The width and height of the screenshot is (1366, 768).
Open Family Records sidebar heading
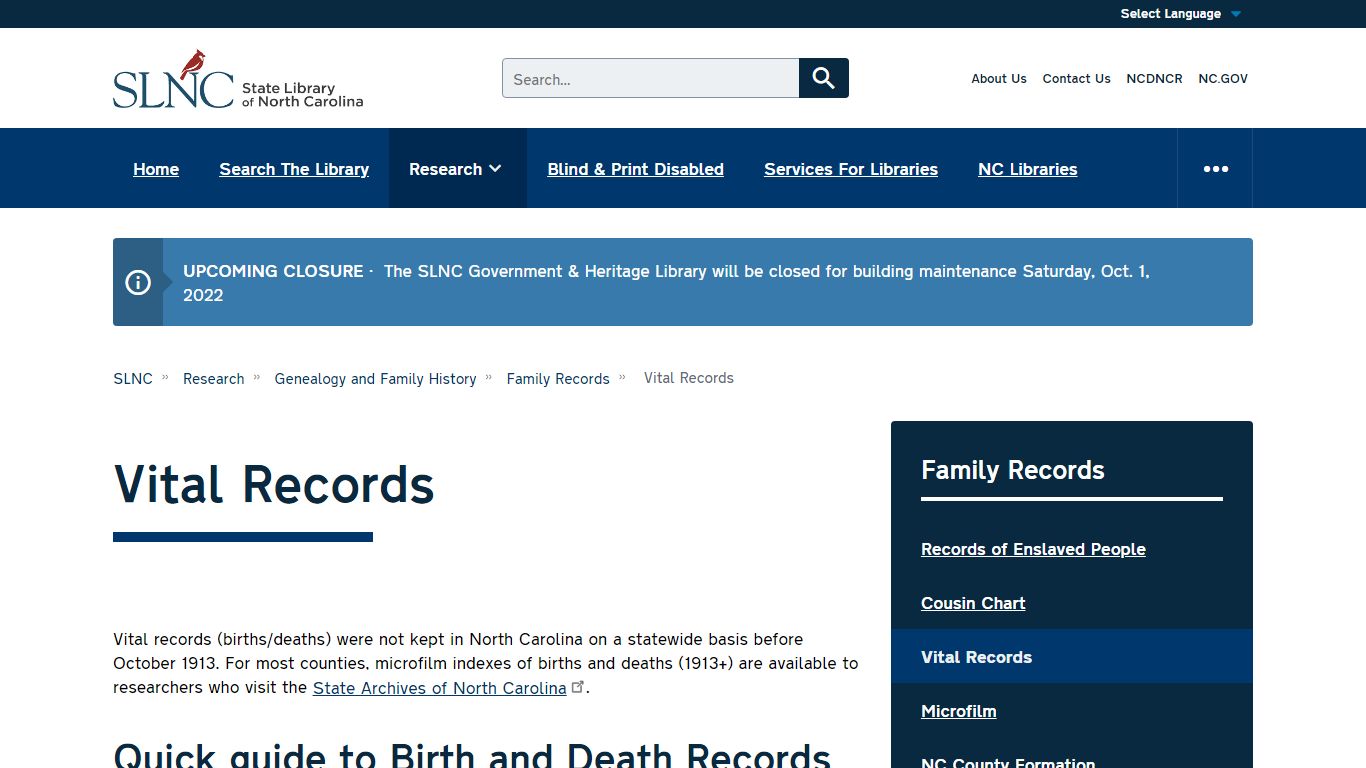coord(1013,470)
